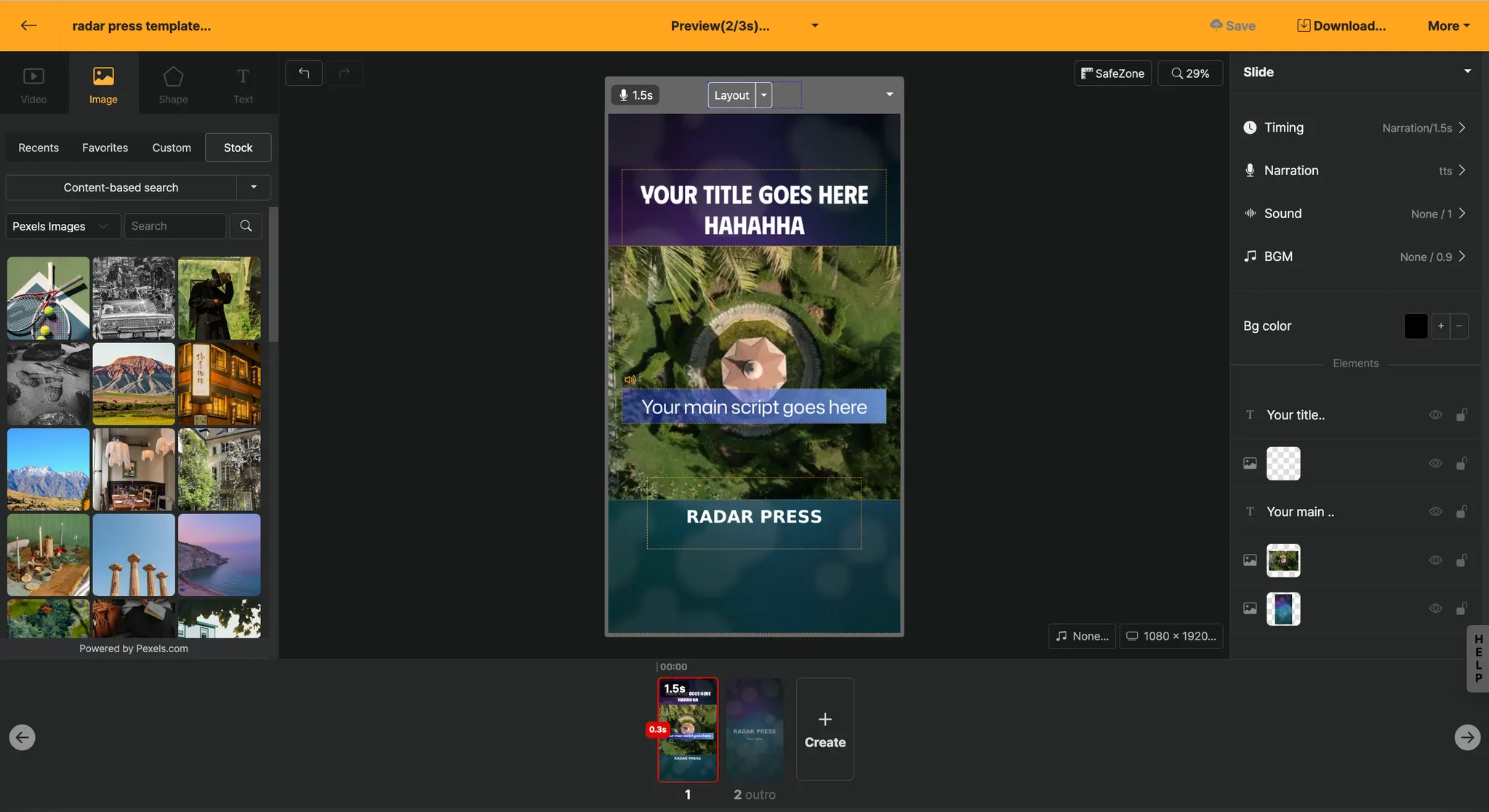The height and width of the screenshot is (812, 1489).
Task: Toggle visibility of 'Your main ..' element
Action: tap(1435, 512)
